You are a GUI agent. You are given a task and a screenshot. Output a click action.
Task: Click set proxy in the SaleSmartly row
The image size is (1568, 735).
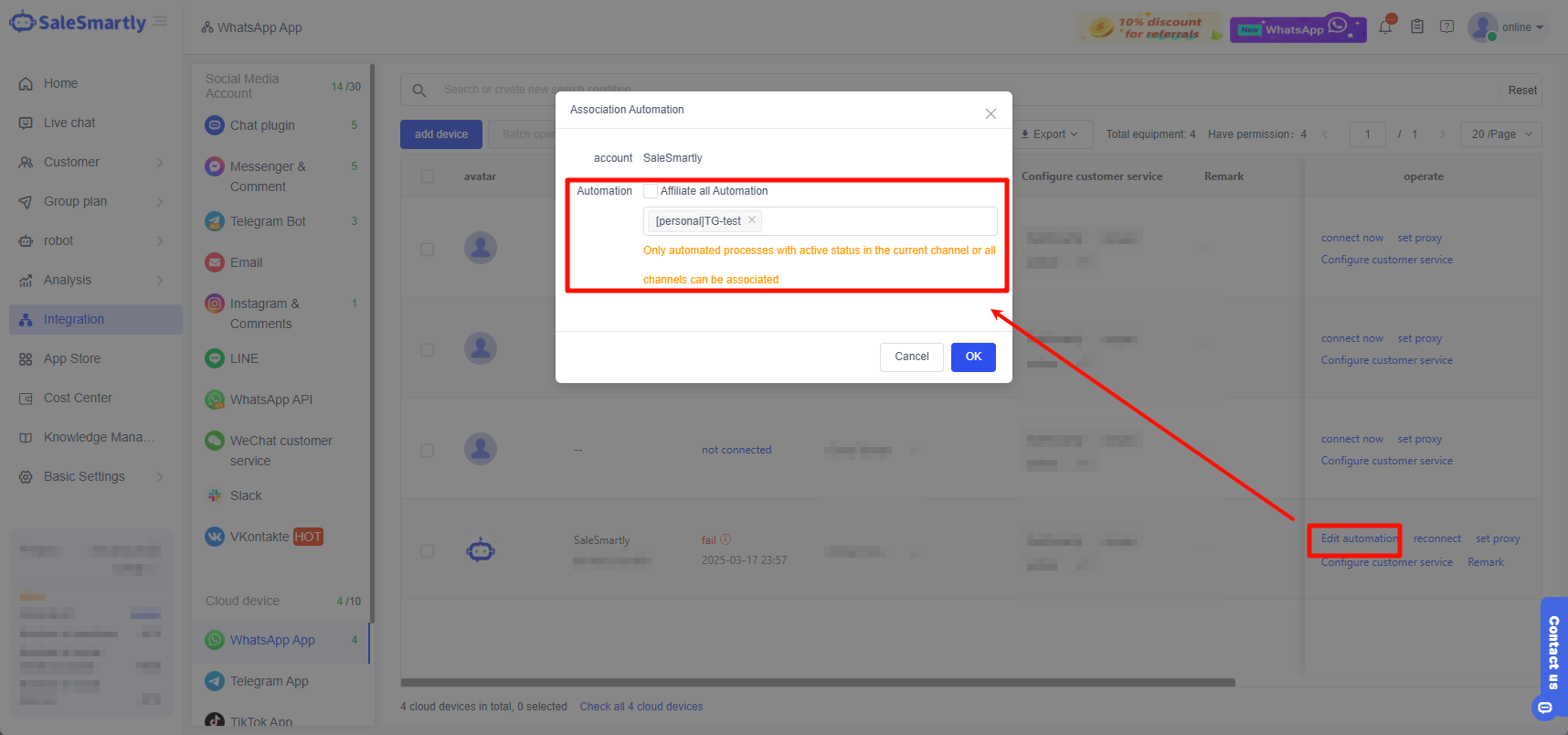[1498, 538]
